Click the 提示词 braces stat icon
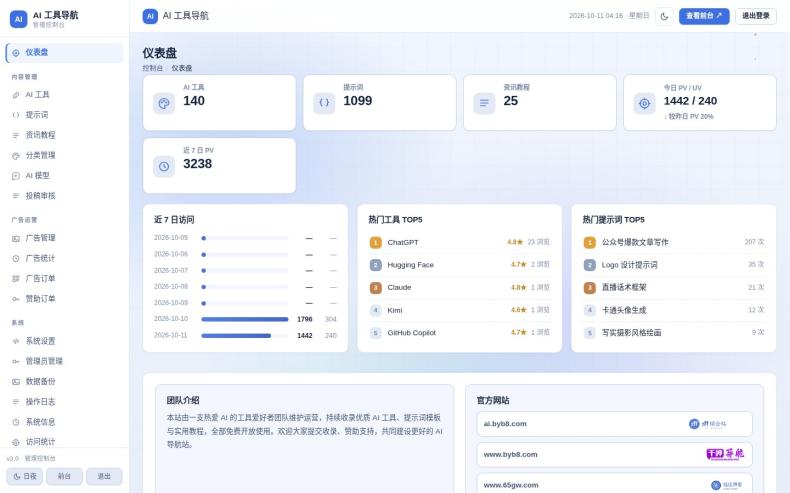The width and height of the screenshot is (790, 493). (324, 103)
